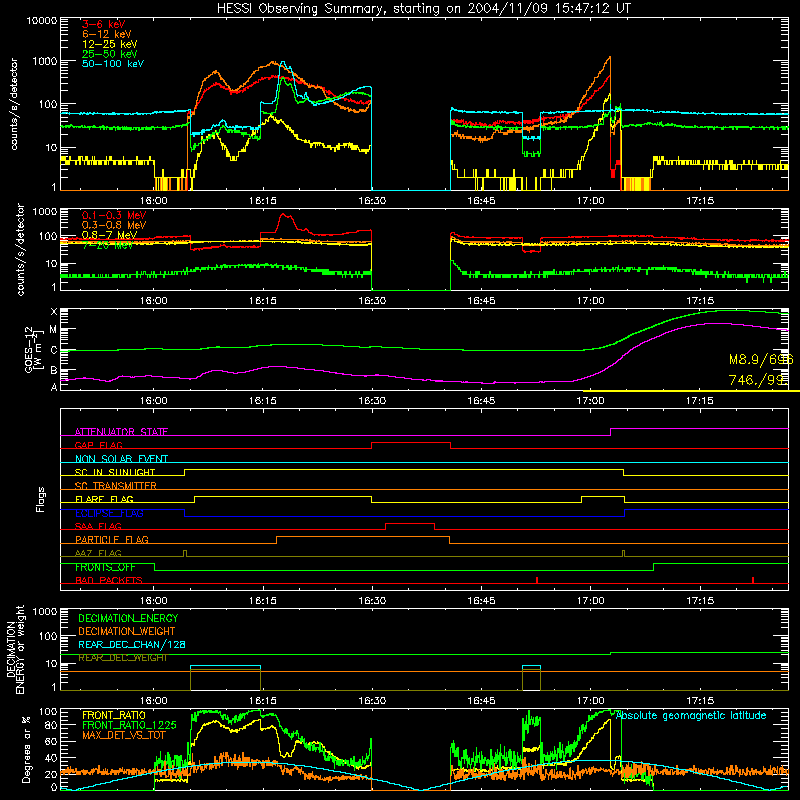Click the 0.8-7 MeV legend label

pyautogui.click(x=109, y=235)
